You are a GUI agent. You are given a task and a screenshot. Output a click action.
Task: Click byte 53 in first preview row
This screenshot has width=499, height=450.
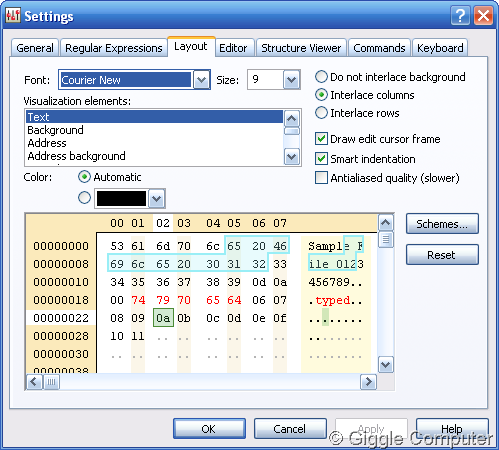(117, 246)
